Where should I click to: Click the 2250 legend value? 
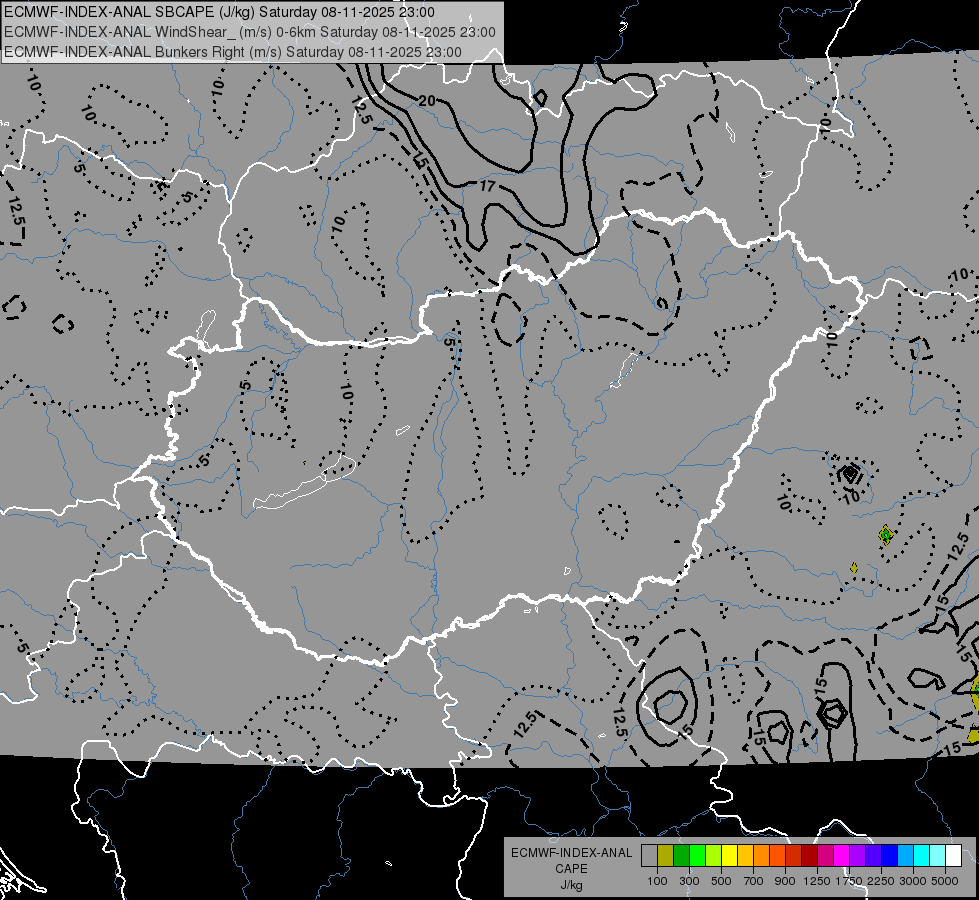click(x=881, y=881)
